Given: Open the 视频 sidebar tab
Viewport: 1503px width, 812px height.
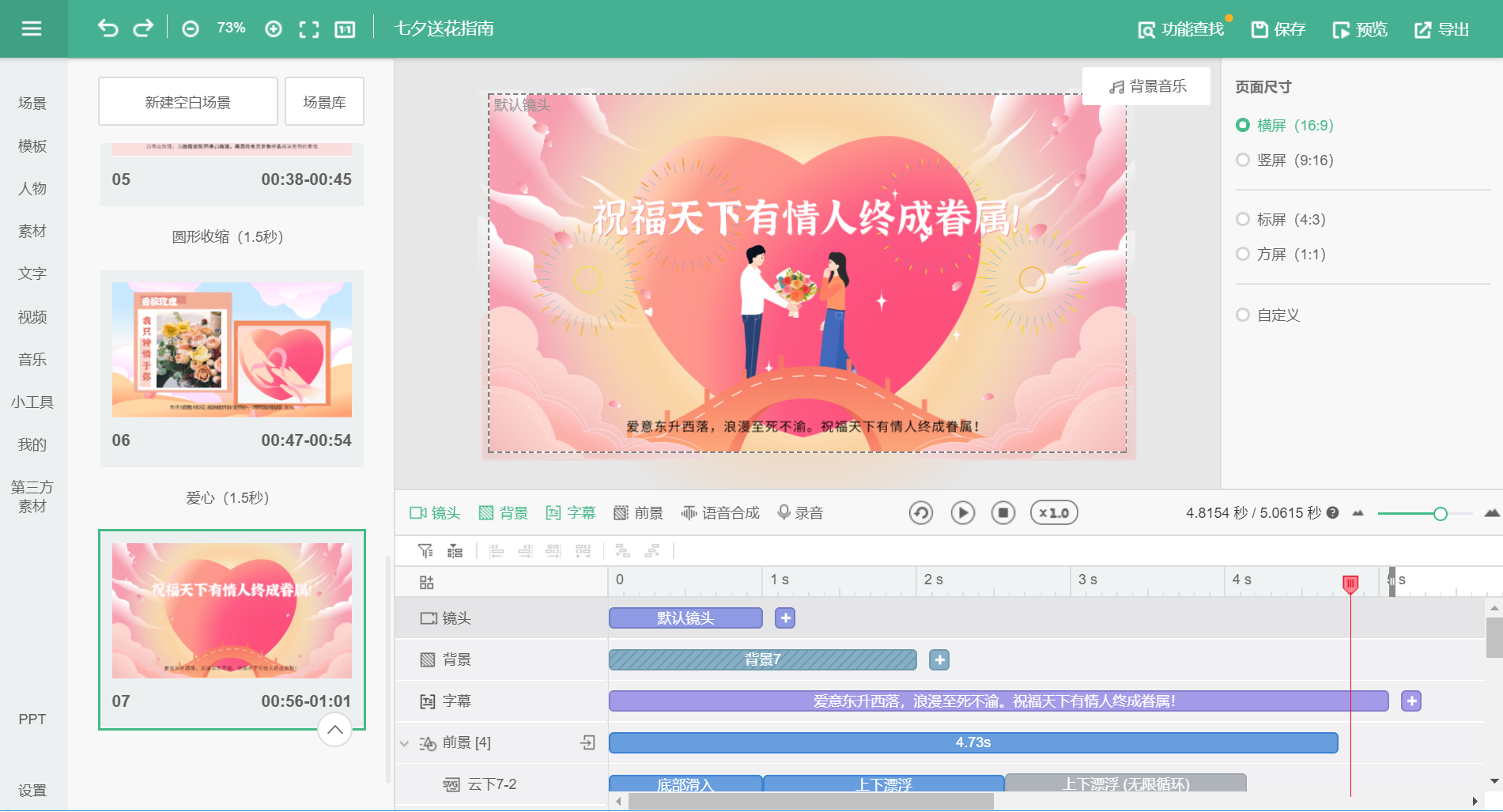Looking at the screenshot, I should pos(32,316).
